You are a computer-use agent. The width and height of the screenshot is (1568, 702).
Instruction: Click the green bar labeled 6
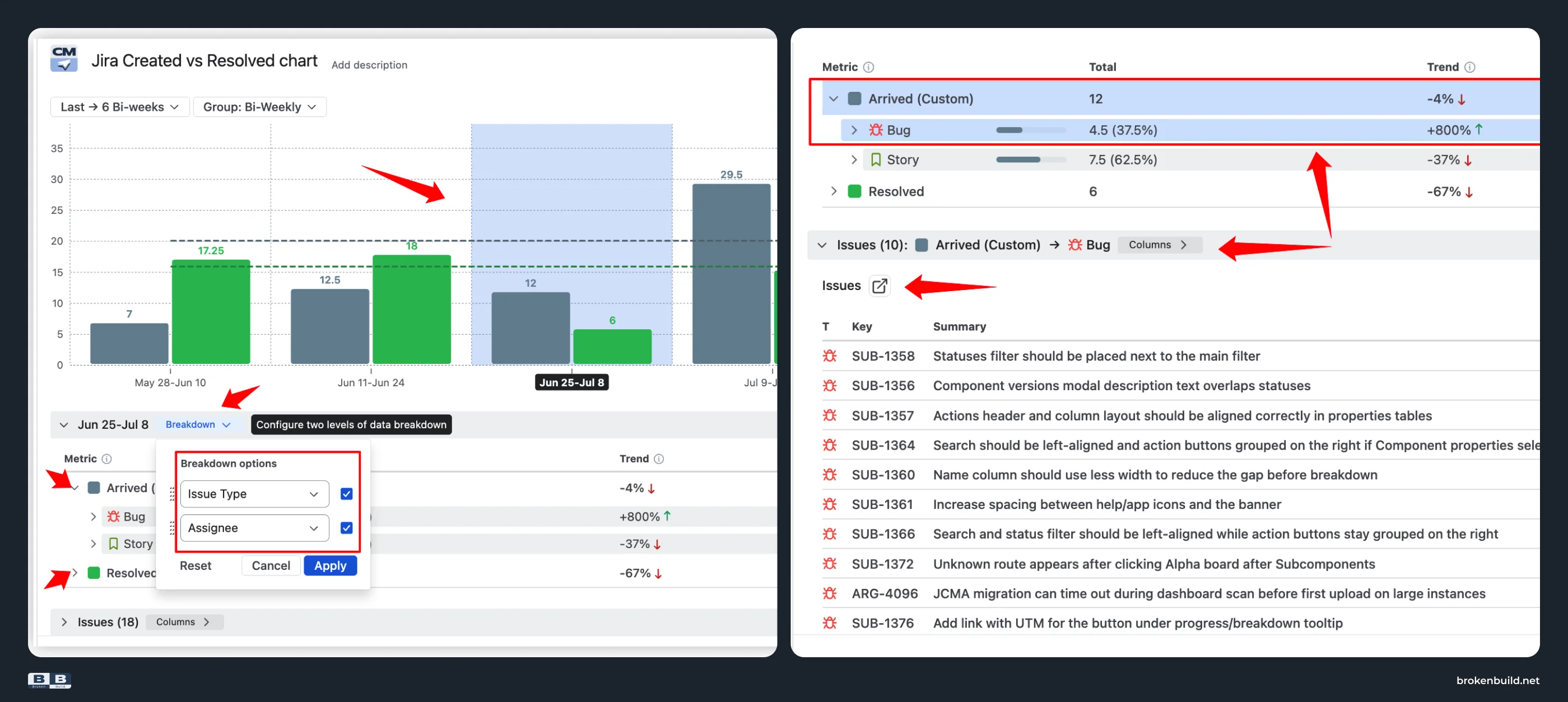click(x=612, y=346)
